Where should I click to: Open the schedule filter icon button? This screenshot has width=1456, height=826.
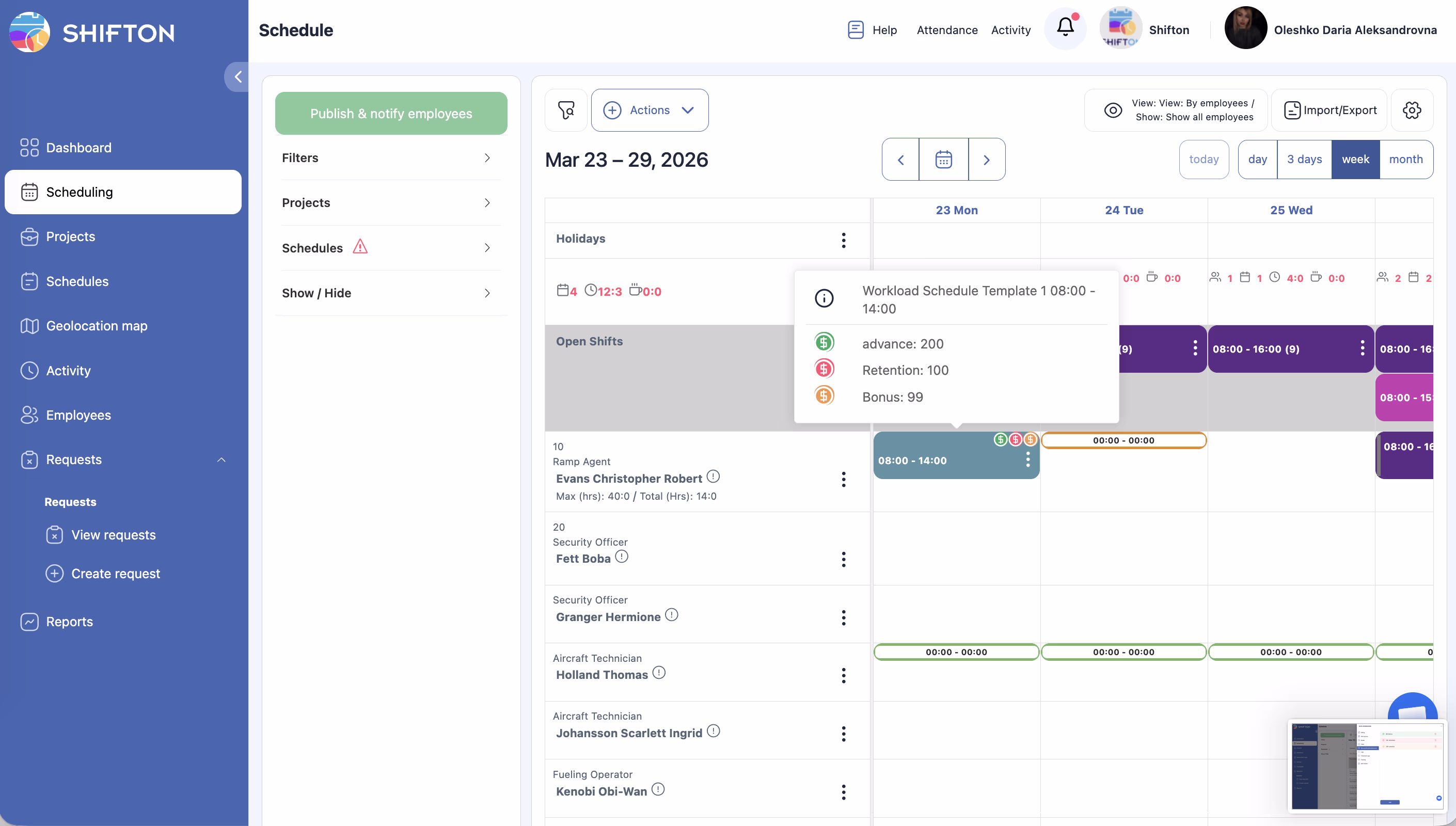click(565, 110)
